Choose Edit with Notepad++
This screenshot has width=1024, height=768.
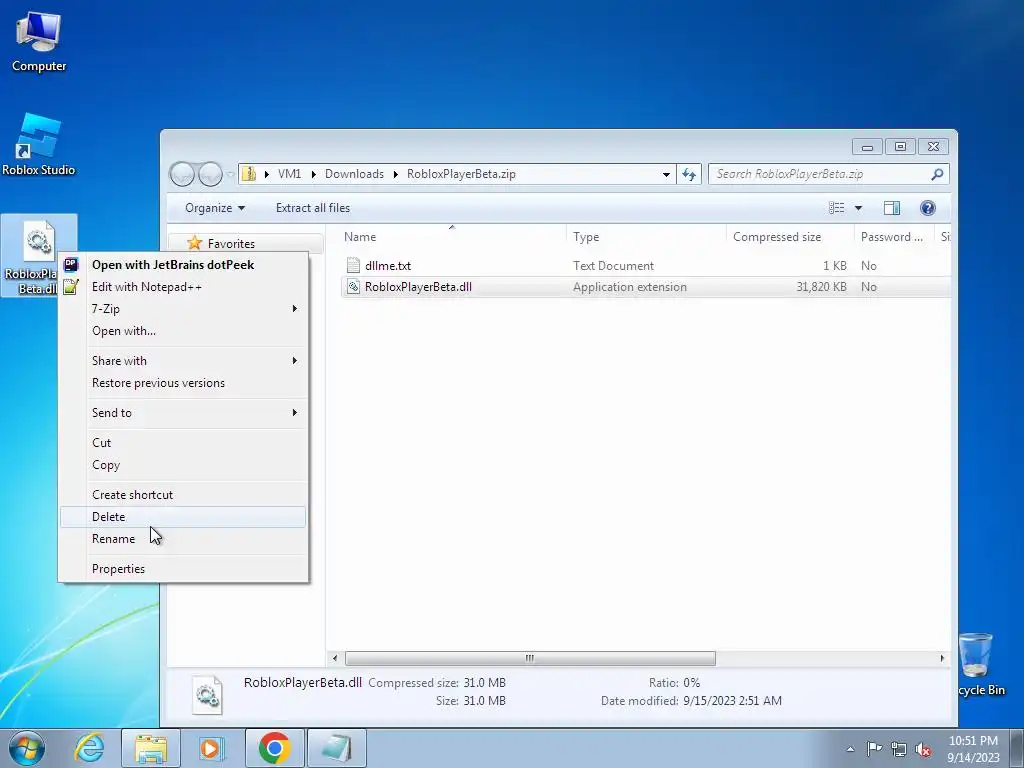tap(183, 287)
